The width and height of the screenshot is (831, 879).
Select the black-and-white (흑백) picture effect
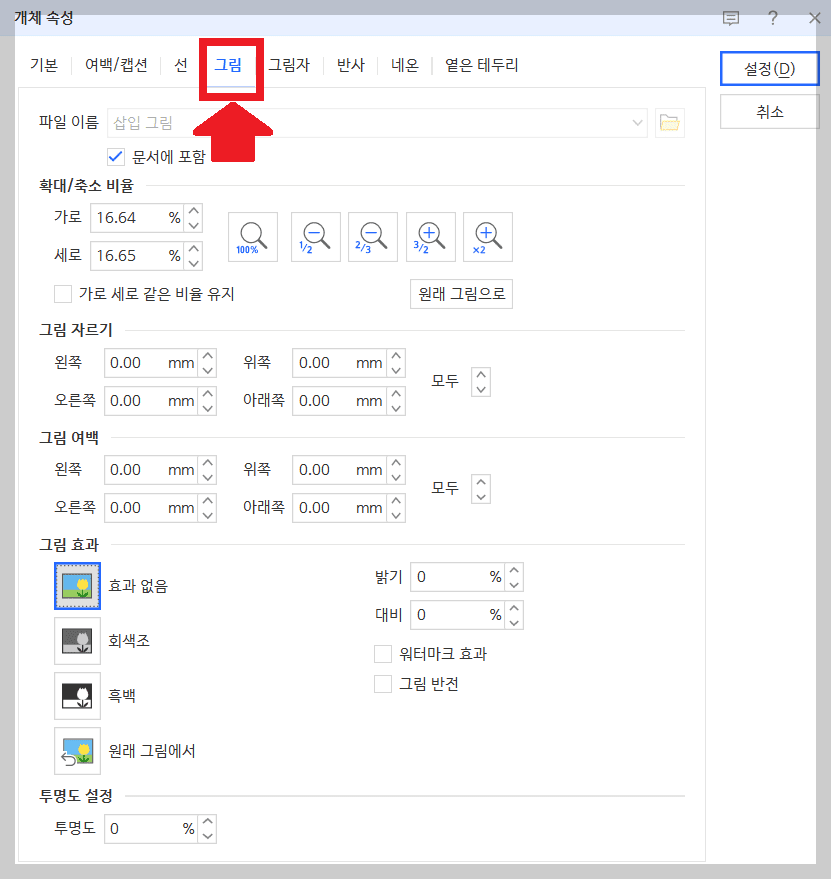77,696
